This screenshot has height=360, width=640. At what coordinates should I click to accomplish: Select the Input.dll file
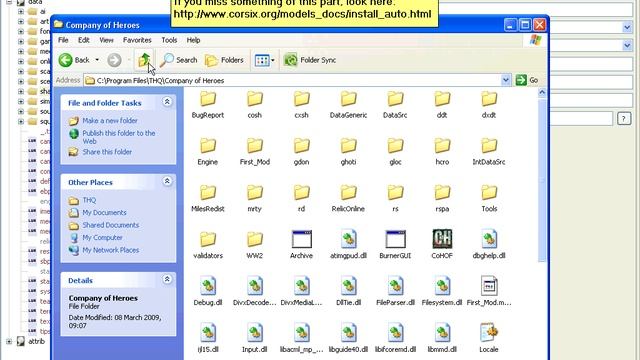255,339
